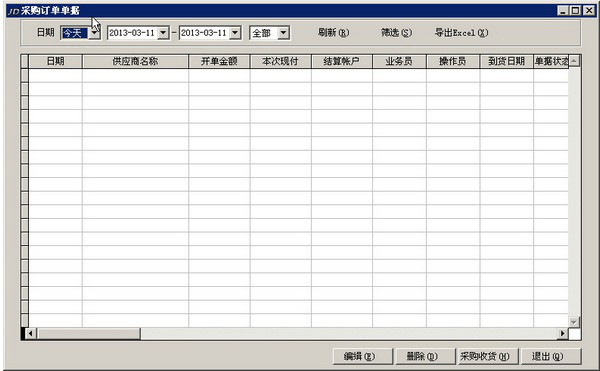Click the horizontal scrollbar thumb
The width and height of the screenshot is (600, 371).
(x=88, y=334)
